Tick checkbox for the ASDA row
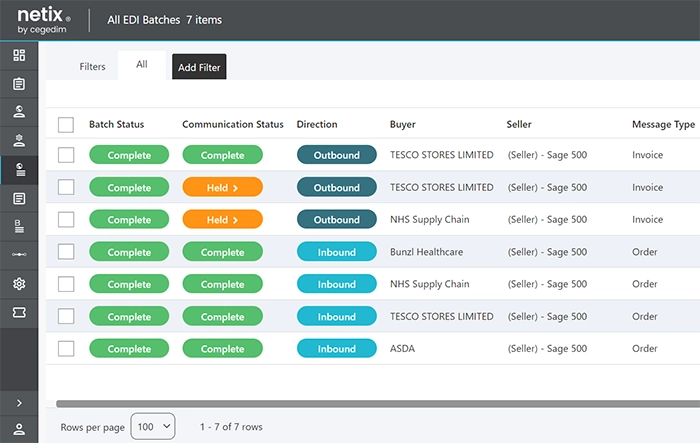Screen dimensions: 700x443 point(66,348)
